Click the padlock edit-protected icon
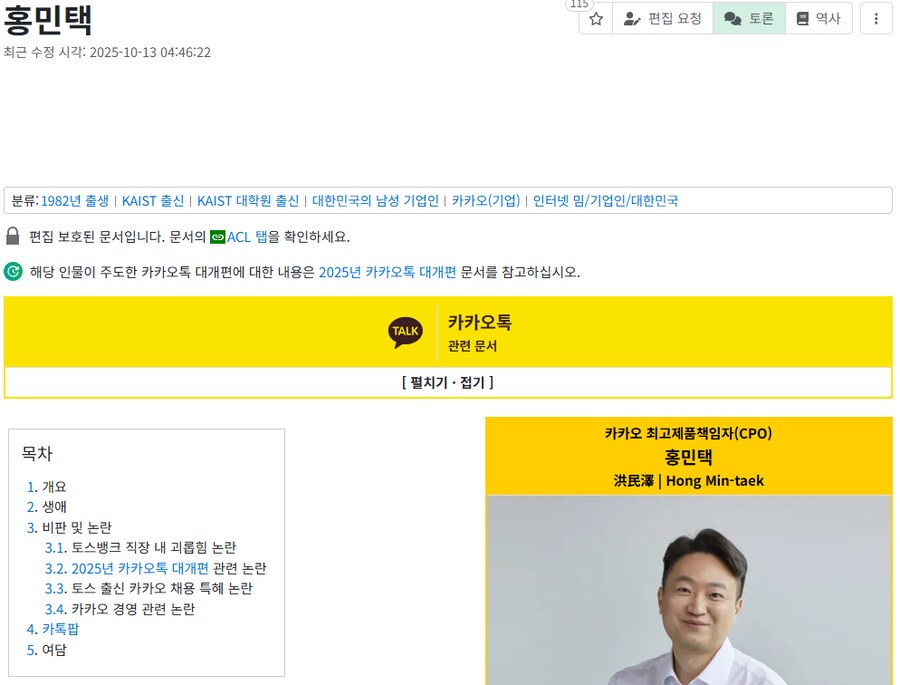Image resolution: width=900 pixels, height=685 pixels. coord(13,236)
